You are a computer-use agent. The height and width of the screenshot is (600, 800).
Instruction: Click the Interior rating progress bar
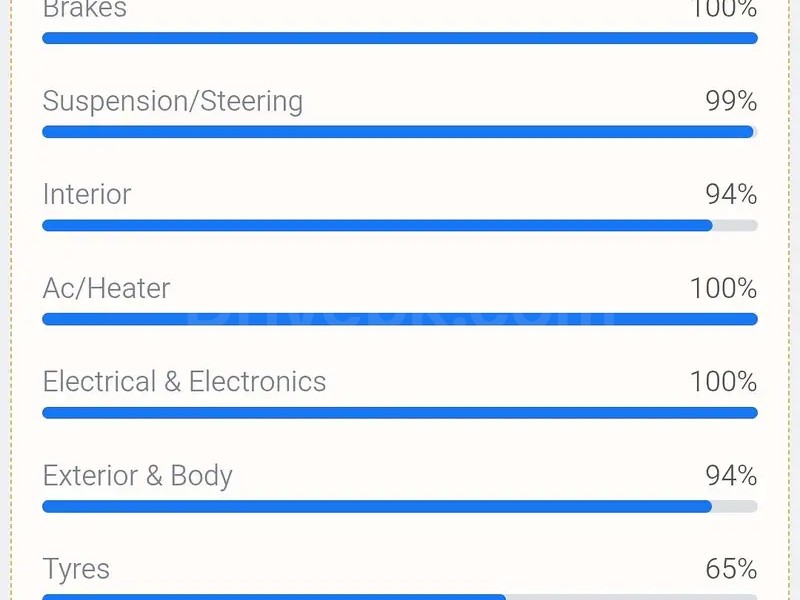click(x=400, y=226)
